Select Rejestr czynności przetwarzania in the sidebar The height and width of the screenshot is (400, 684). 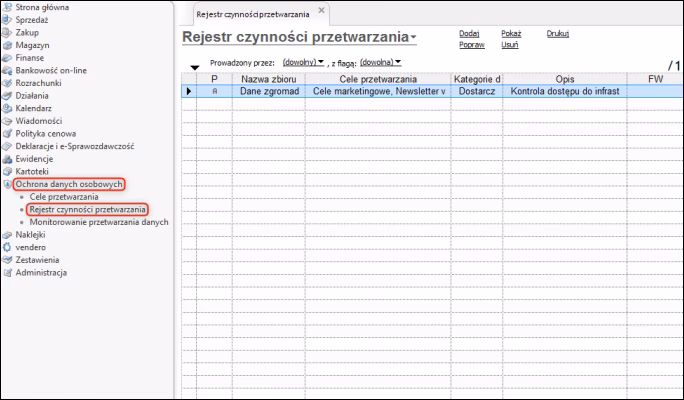point(87,210)
